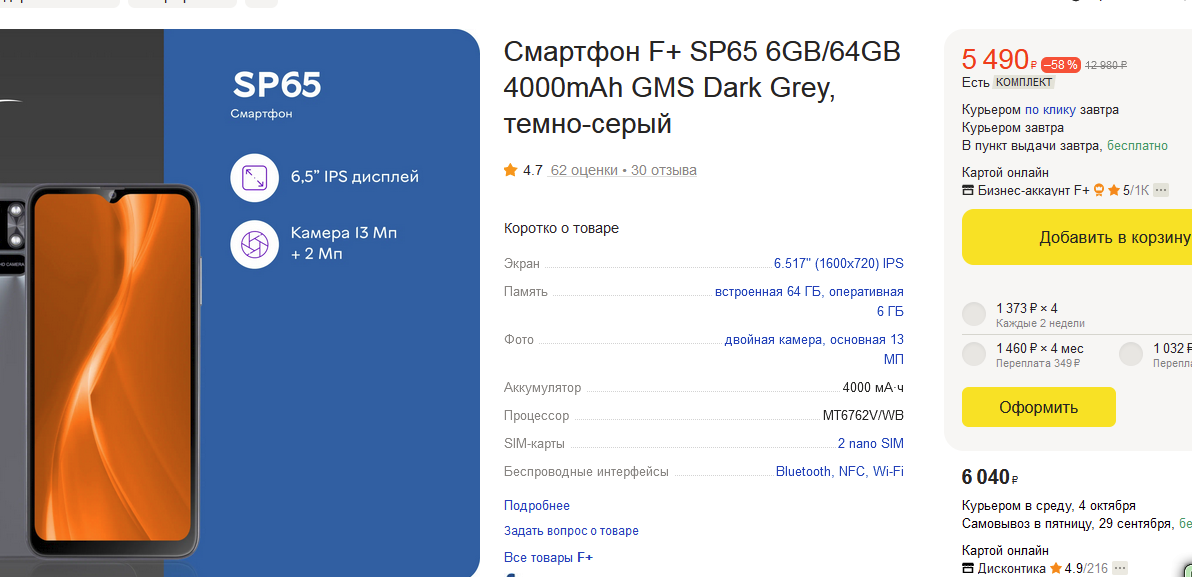The image size is (1192, 577).
Task: Open the 62 оценки • 30 отзыва reviews
Action: (623, 170)
